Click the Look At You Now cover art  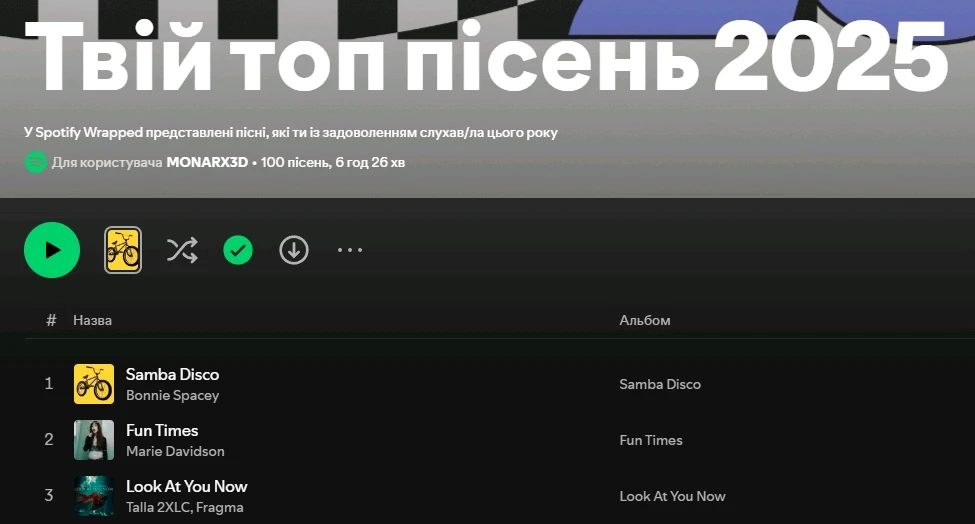(94, 496)
